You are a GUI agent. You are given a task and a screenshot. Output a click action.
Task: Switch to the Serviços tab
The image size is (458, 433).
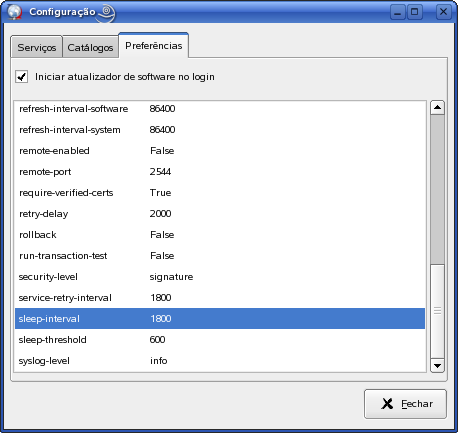click(37, 47)
